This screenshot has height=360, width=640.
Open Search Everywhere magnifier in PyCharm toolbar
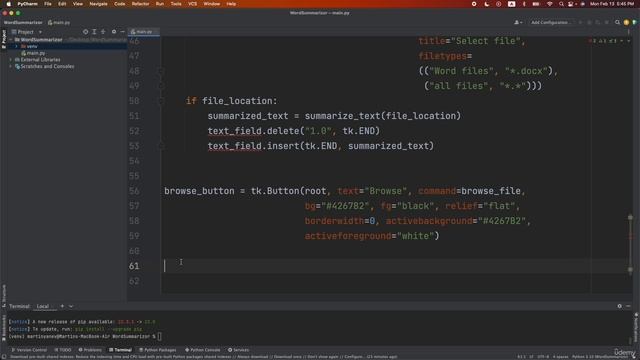(x=618, y=22)
